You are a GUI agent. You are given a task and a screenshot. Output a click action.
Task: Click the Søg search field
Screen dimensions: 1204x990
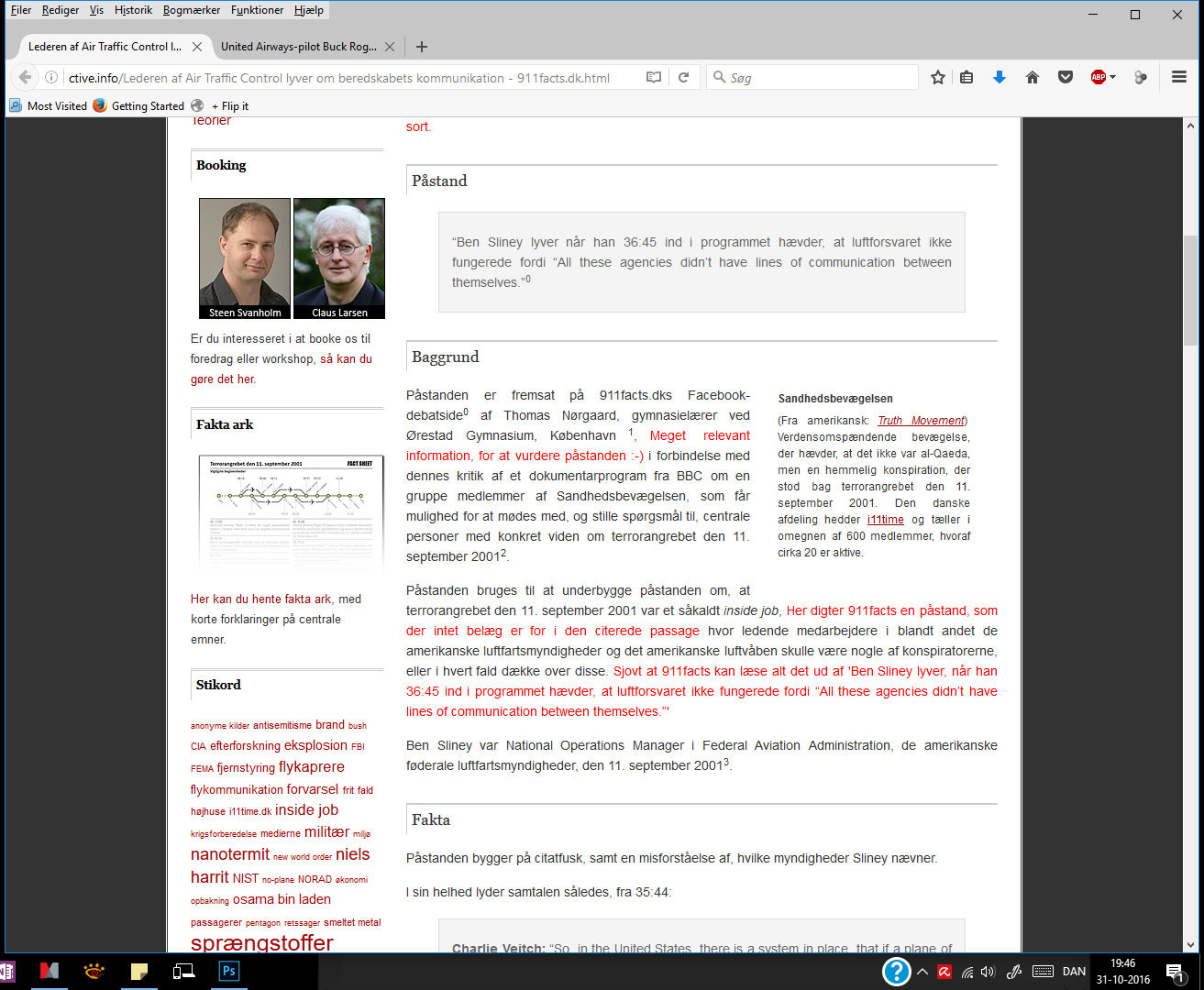812,78
